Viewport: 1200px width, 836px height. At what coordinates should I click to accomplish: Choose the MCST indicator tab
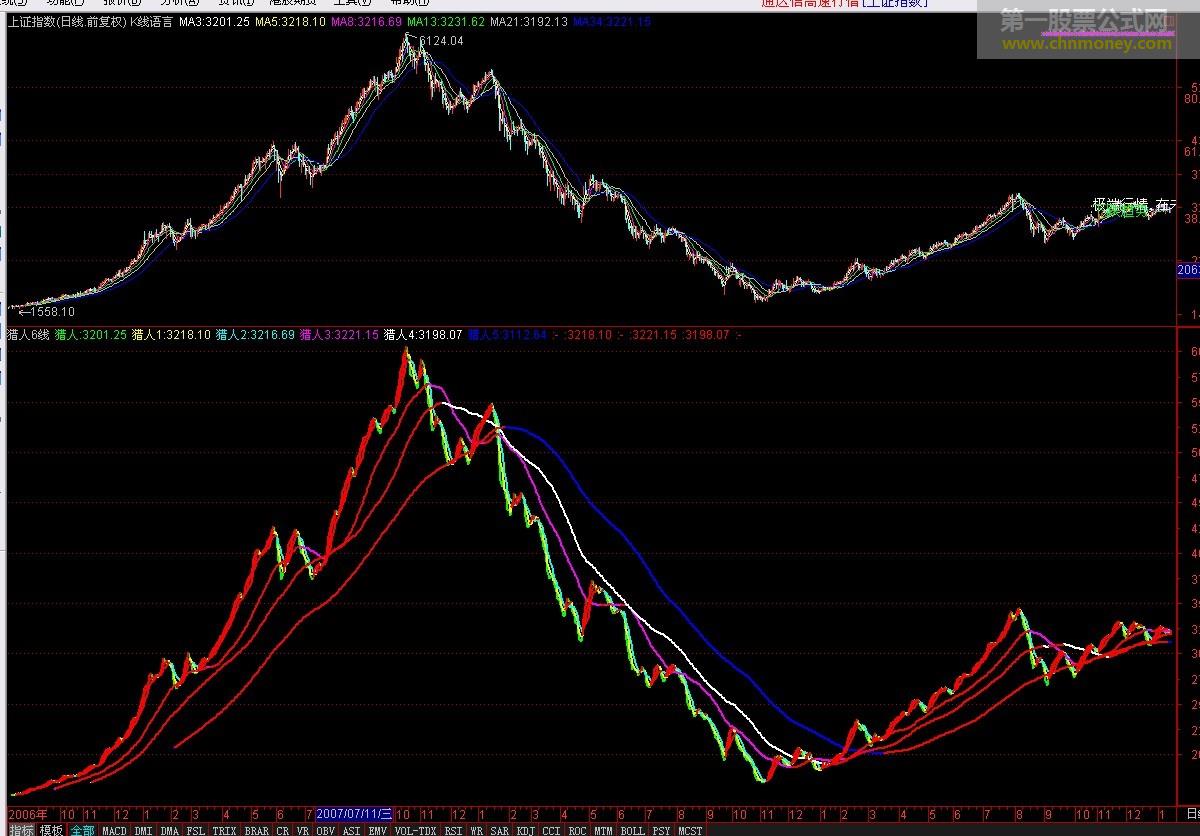[x=690, y=830]
